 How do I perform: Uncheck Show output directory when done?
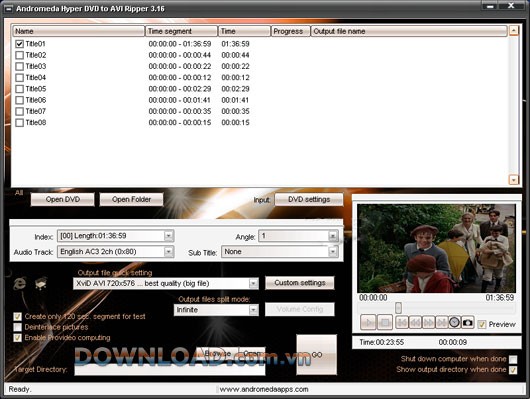(513, 370)
